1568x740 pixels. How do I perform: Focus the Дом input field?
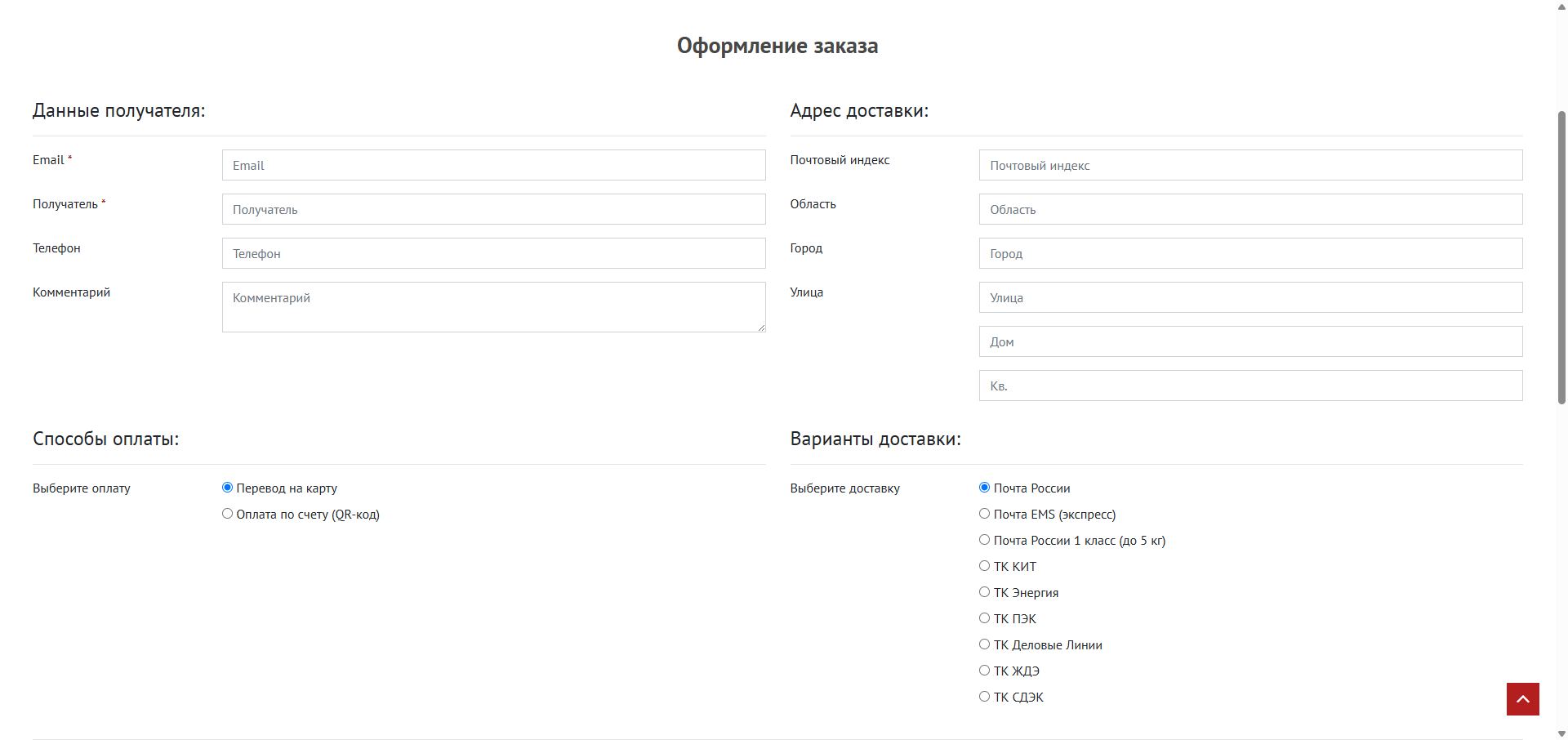click(x=1250, y=341)
